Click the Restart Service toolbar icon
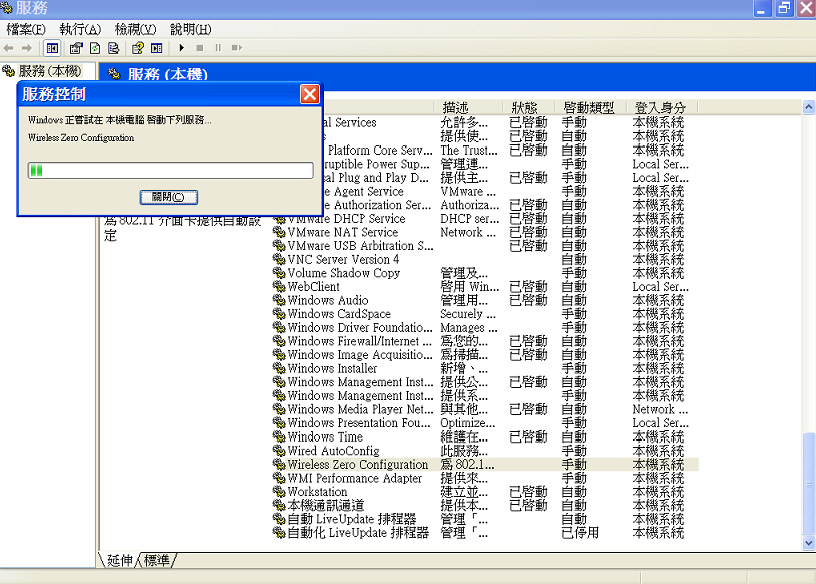This screenshot has width=816, height=584. tap(237, 48)
